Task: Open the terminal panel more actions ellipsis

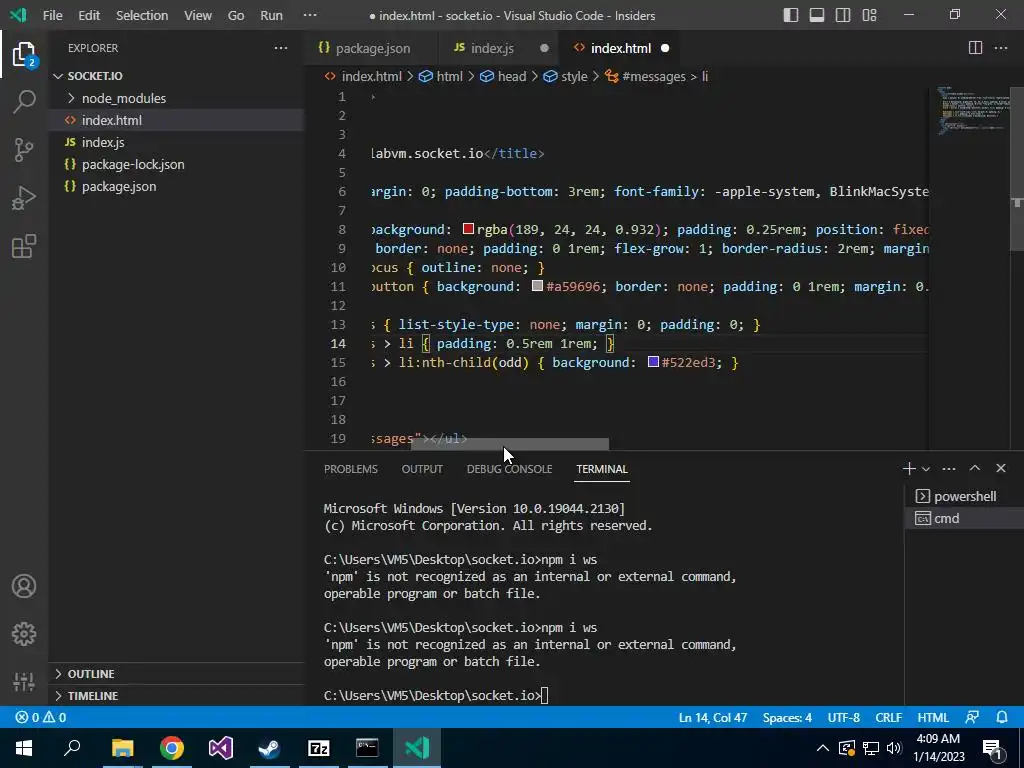Action: (949, 468)
